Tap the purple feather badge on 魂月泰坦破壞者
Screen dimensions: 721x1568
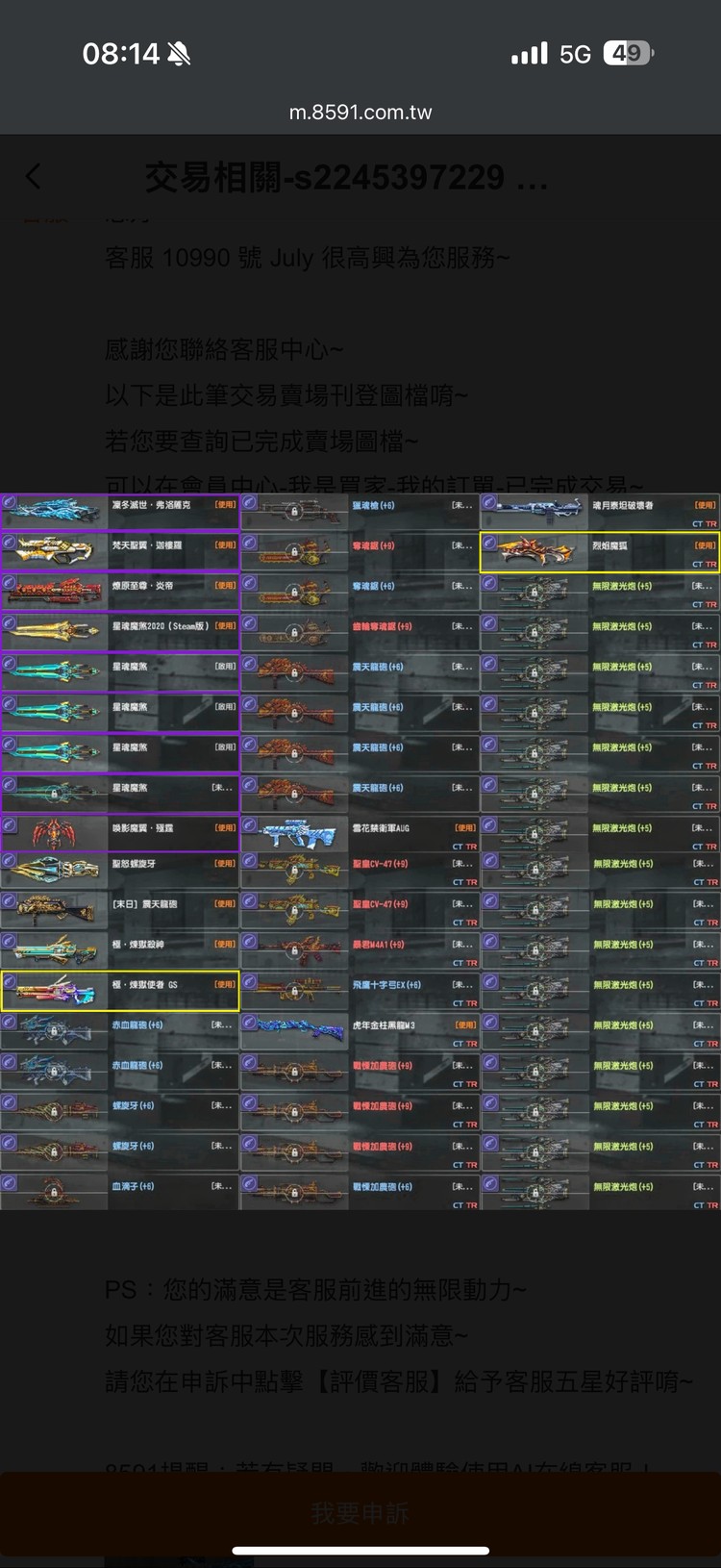click(489, 503)
